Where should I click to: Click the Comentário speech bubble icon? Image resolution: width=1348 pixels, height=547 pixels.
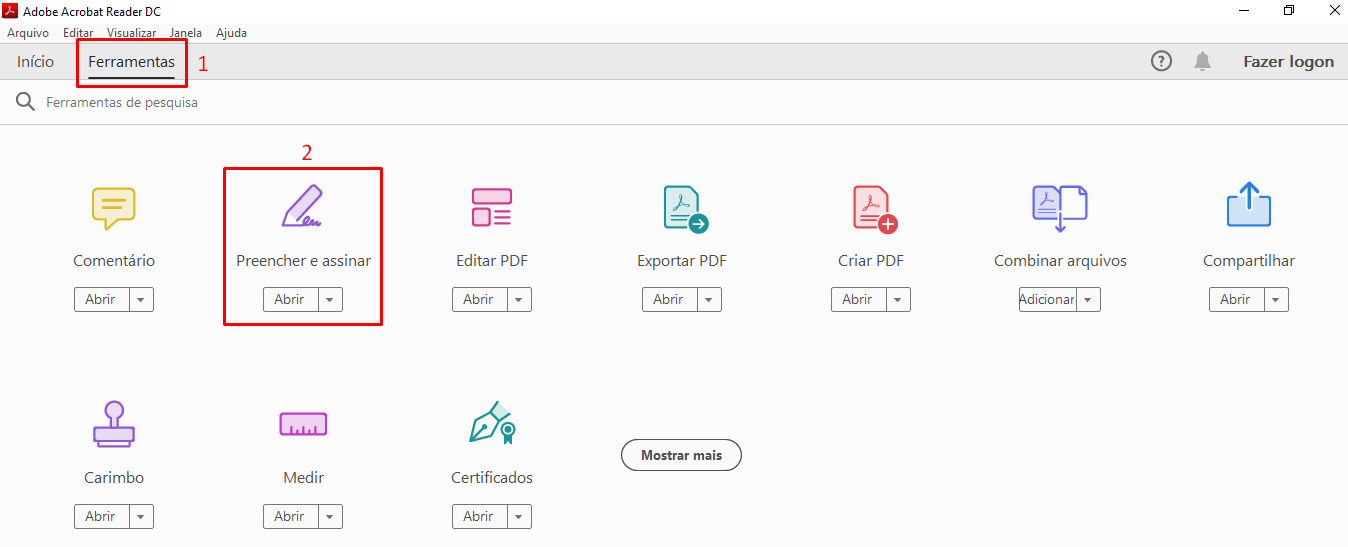point(113,208)
